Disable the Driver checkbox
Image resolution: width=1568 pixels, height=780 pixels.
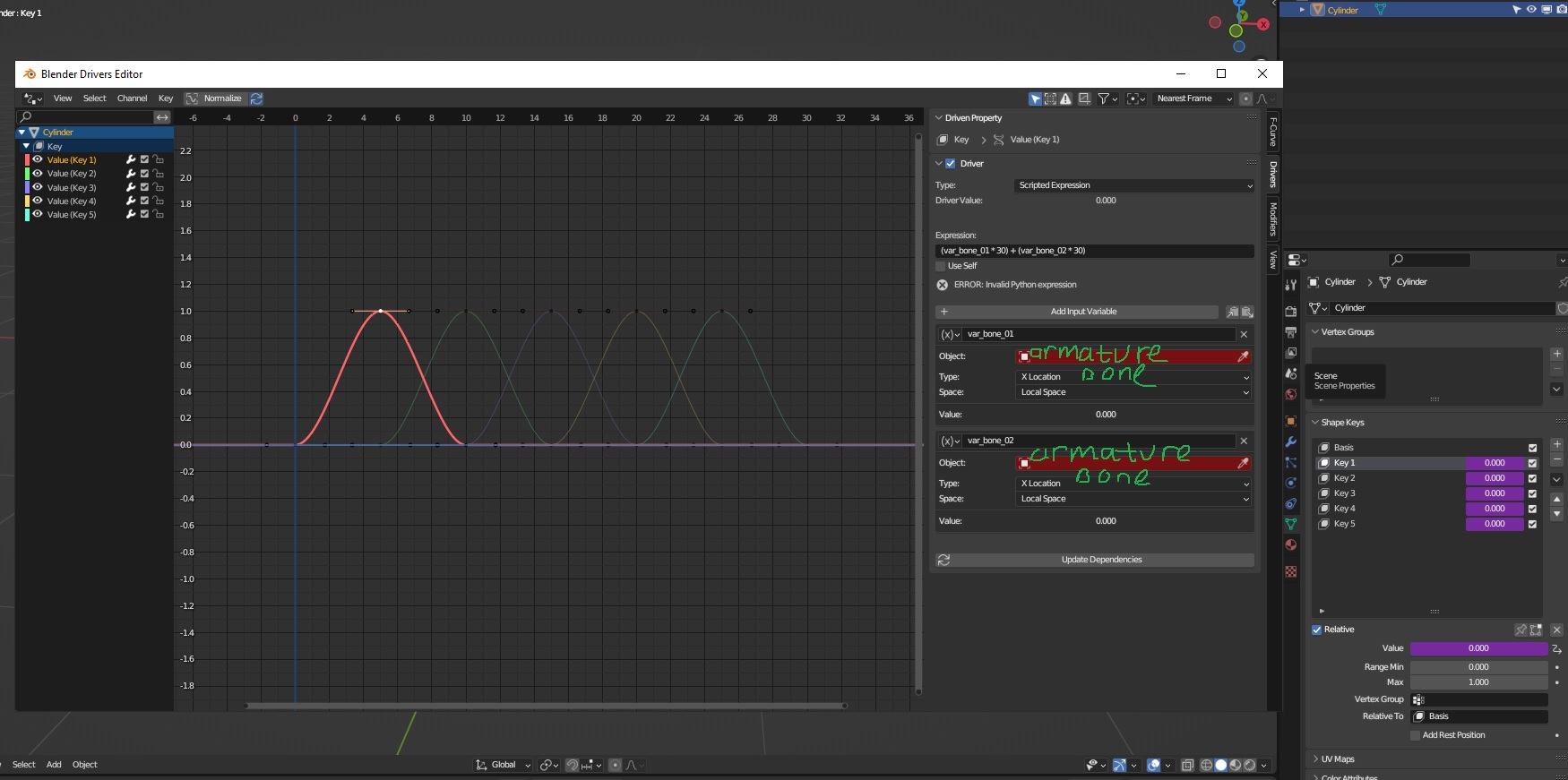[951, 164]
